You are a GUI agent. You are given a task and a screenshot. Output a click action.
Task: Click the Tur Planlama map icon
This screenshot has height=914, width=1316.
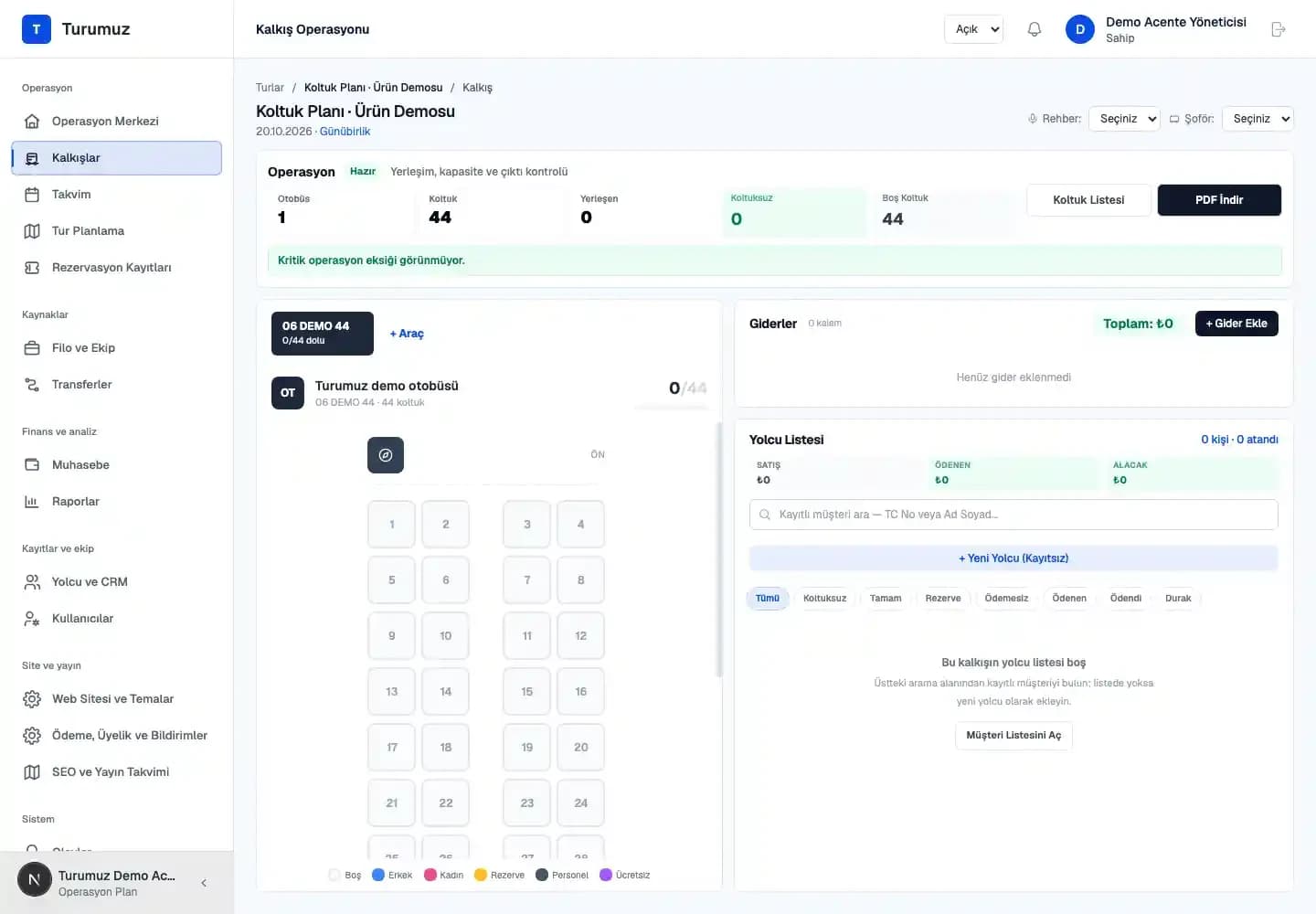(x=32, y=231)
